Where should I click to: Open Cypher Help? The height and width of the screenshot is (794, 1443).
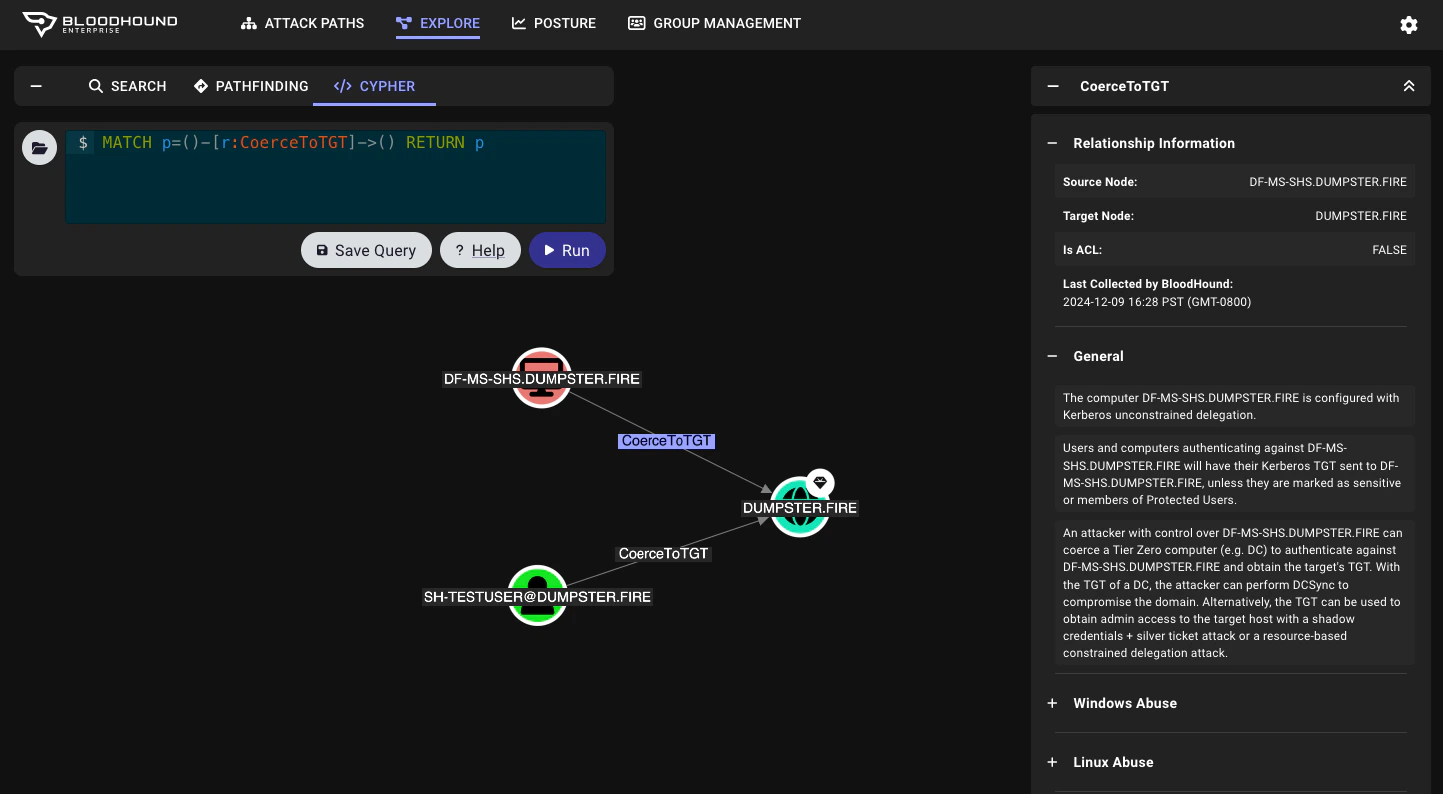click(480, 250)
